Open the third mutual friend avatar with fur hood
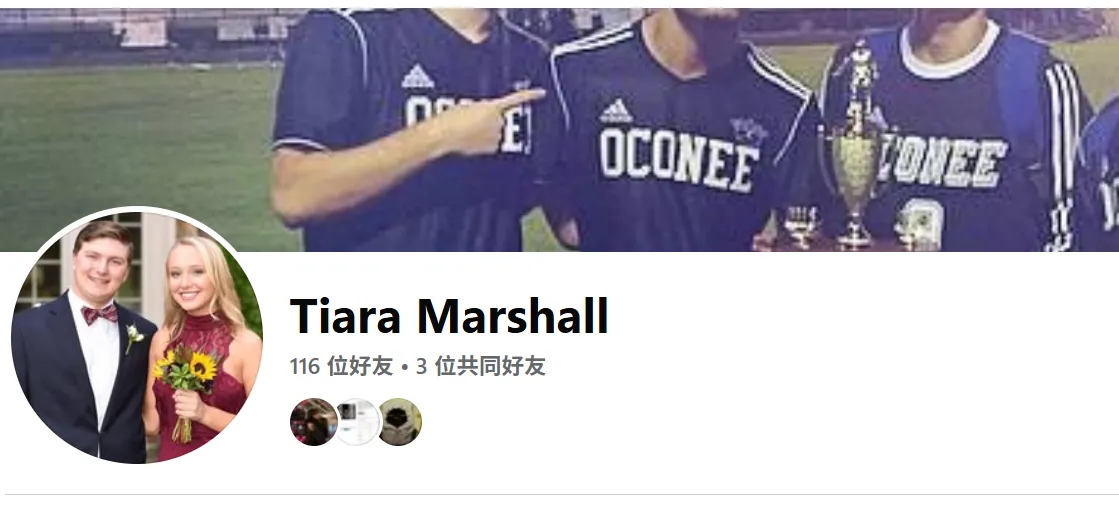 point(400,422)
